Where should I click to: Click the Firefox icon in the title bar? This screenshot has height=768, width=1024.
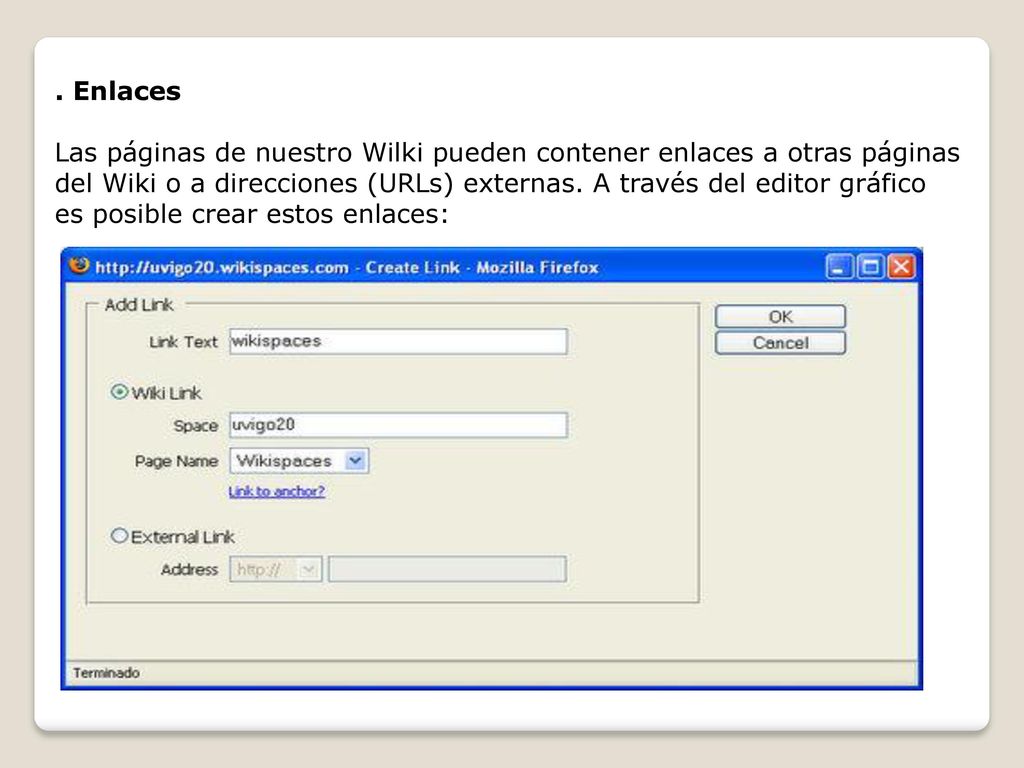tap(78, 266)
